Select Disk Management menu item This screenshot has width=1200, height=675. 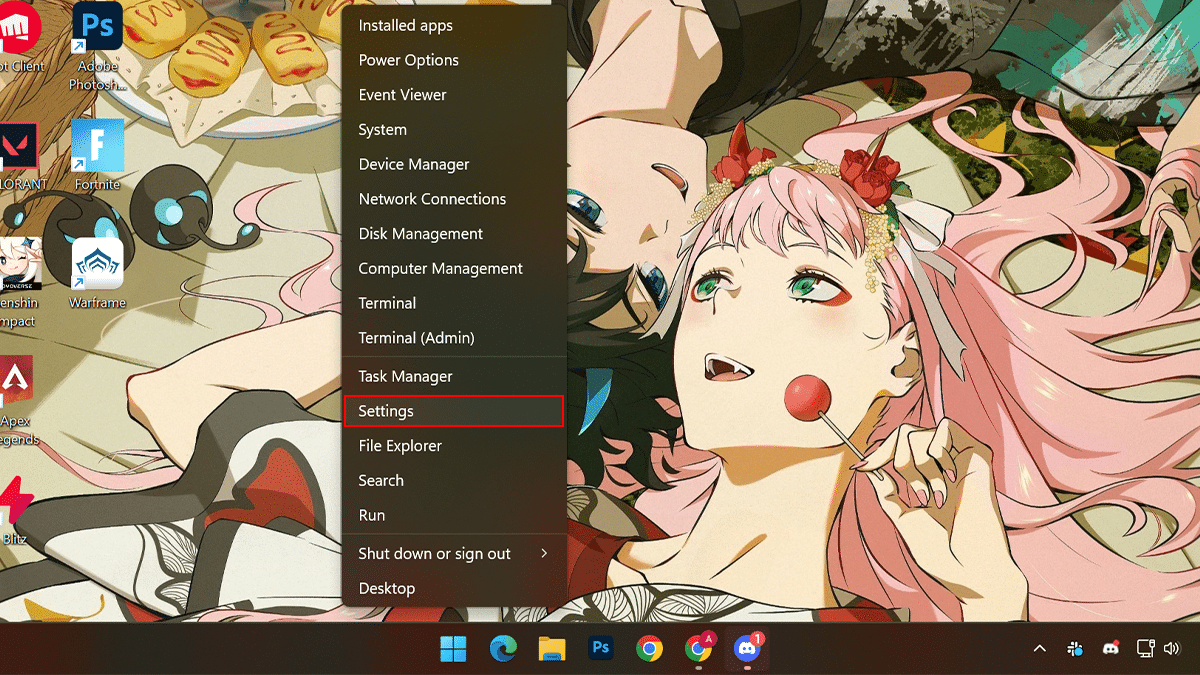click(420, 234)
